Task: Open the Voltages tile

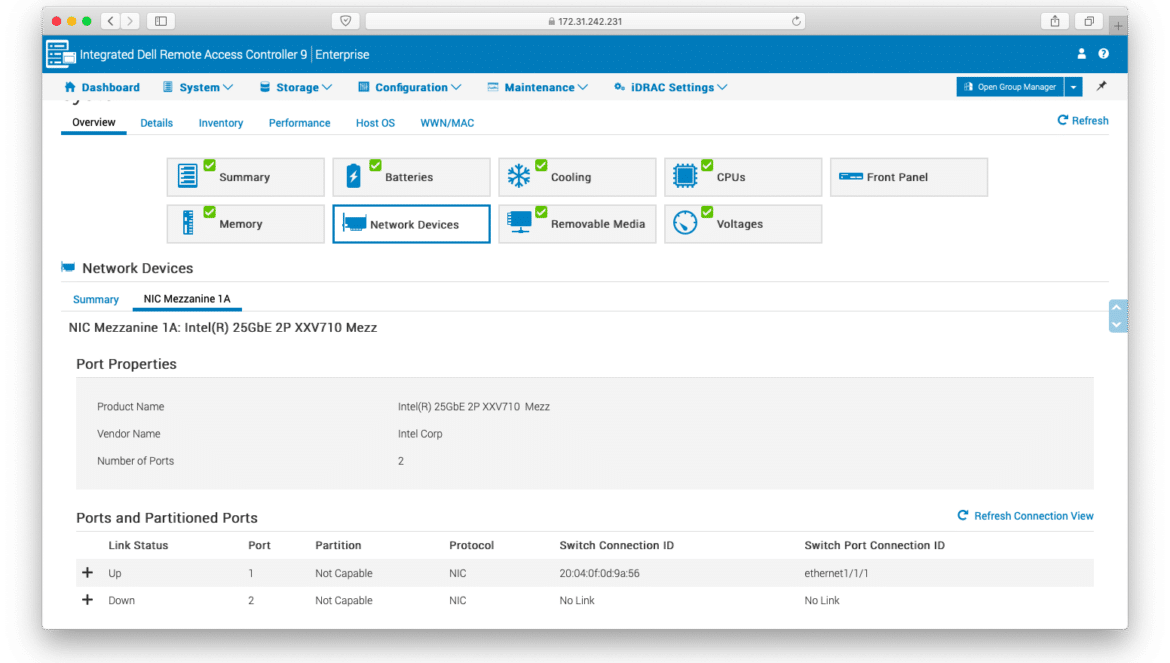Action: (742, 224)
